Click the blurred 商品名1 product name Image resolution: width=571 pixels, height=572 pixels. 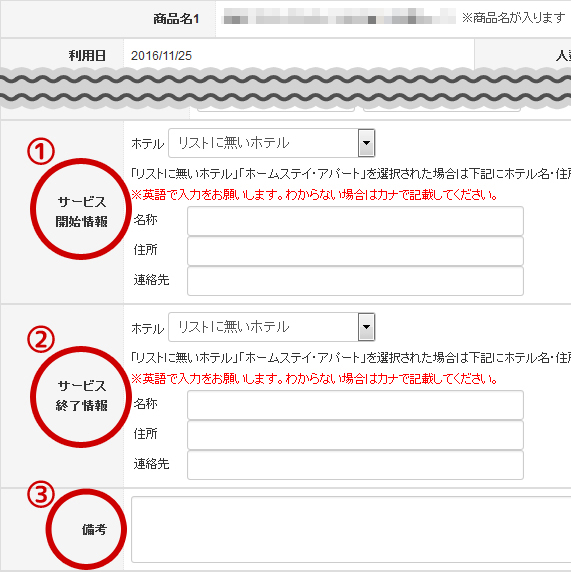click(x=339, y=17)
